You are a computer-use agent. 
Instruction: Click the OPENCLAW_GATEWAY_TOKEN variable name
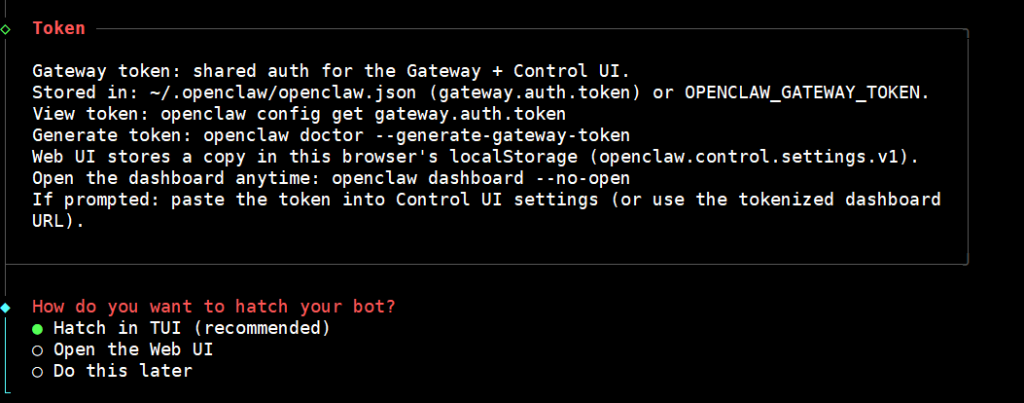pyautogui.click(x=807, y=92)
